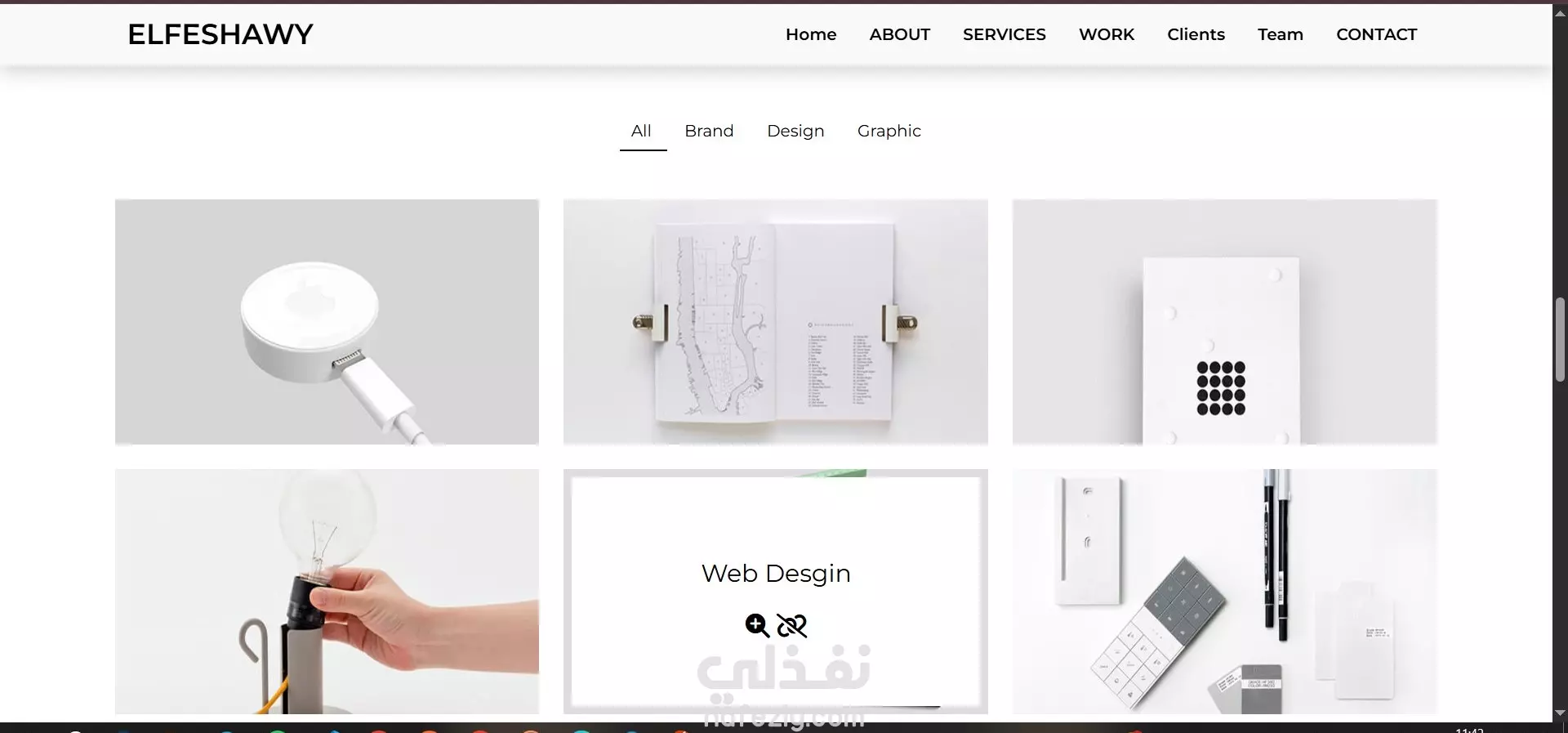This screenshot has width=1568, height=733.
Task: Click the page vertical scrollbar thumb
Action: coord(1560,340)
